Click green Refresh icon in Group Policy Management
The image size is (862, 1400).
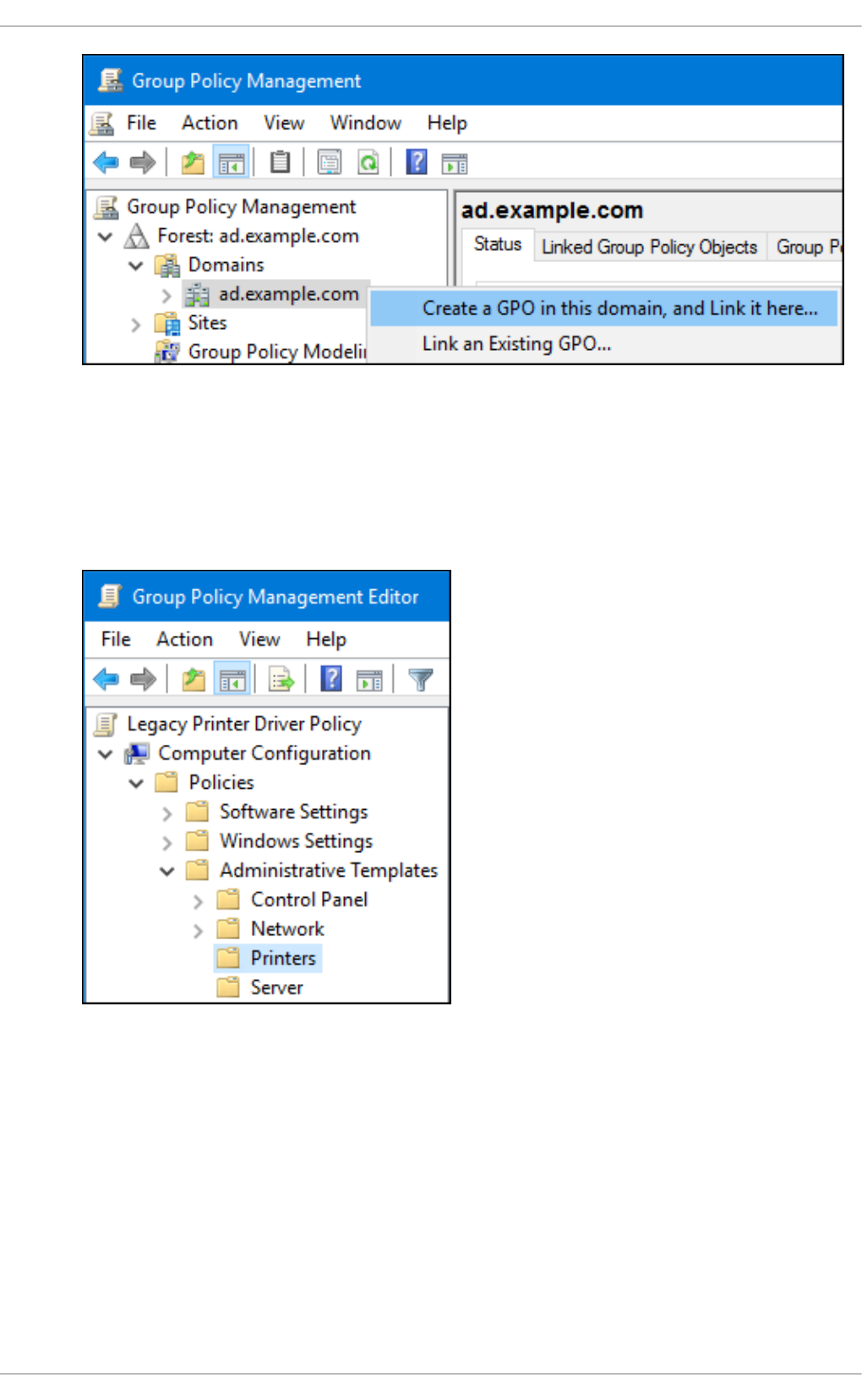tap(368, 161)
